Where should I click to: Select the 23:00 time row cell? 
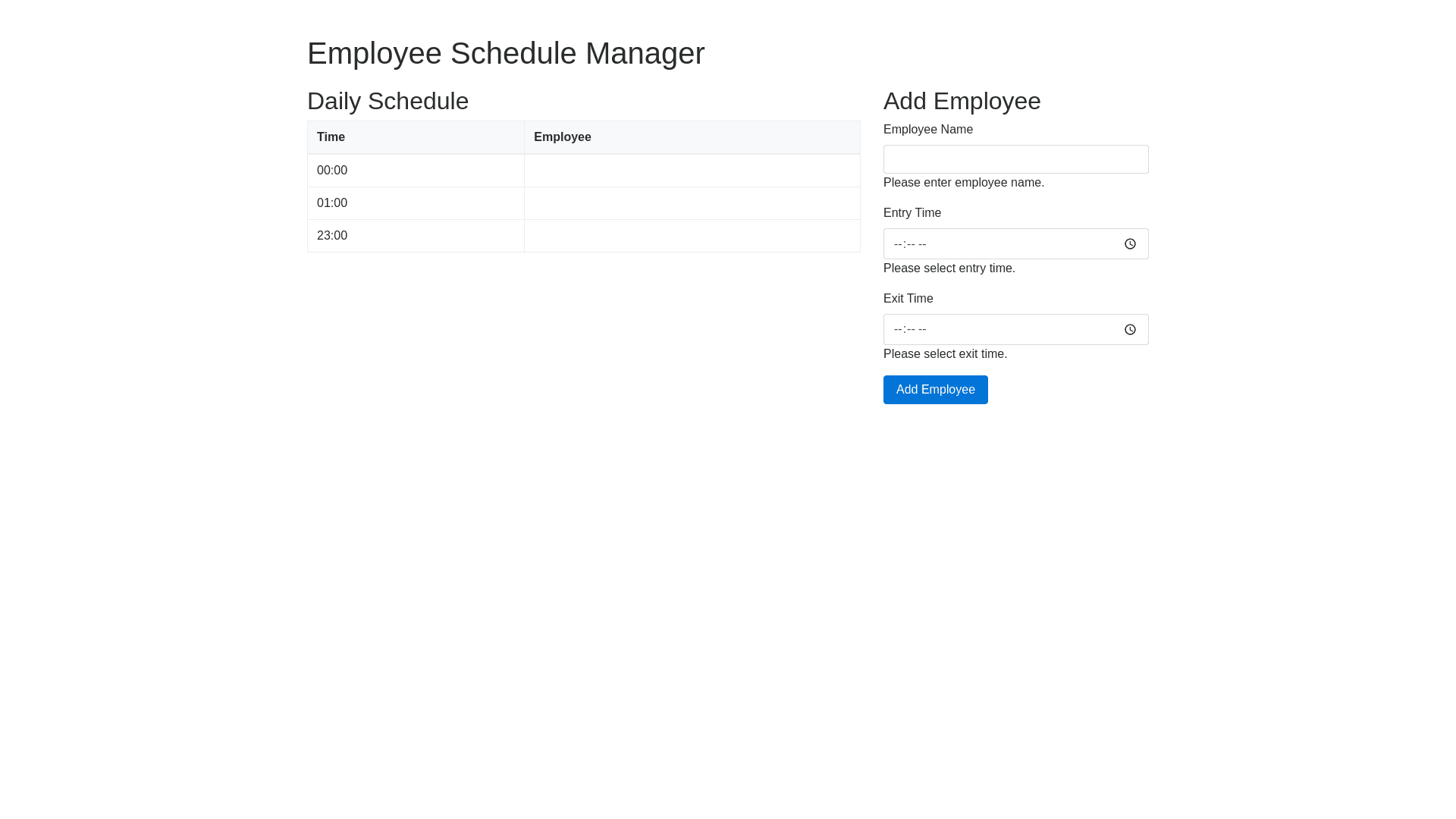pyautogui.click(x=332, y=236)
